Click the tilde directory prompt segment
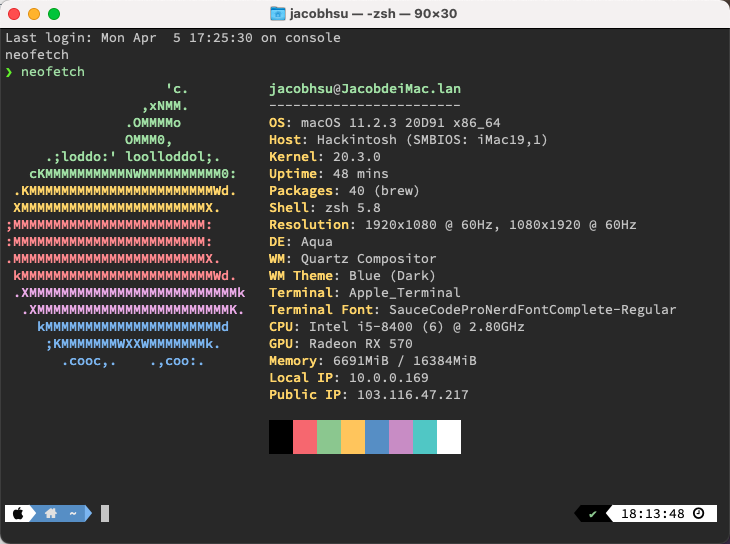This screenshot has width=730, height=544. pyautogui.click(x=73, y=513)
